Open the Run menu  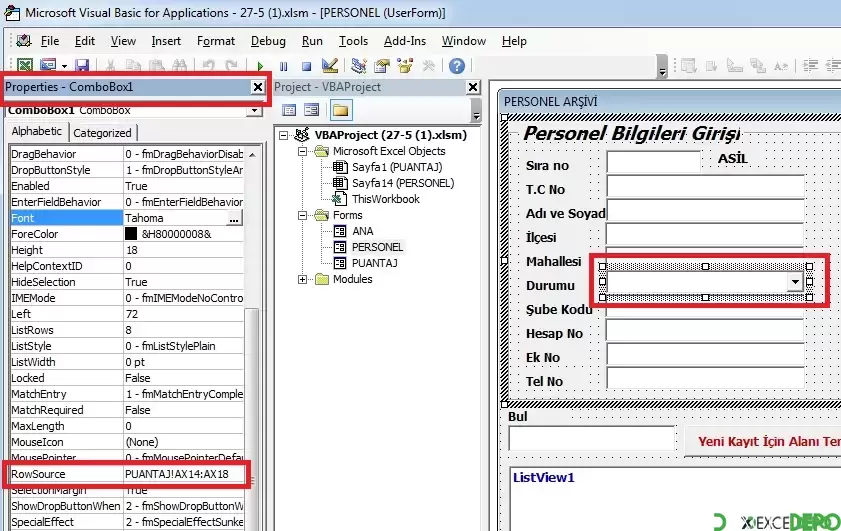[x=312, y=41]
